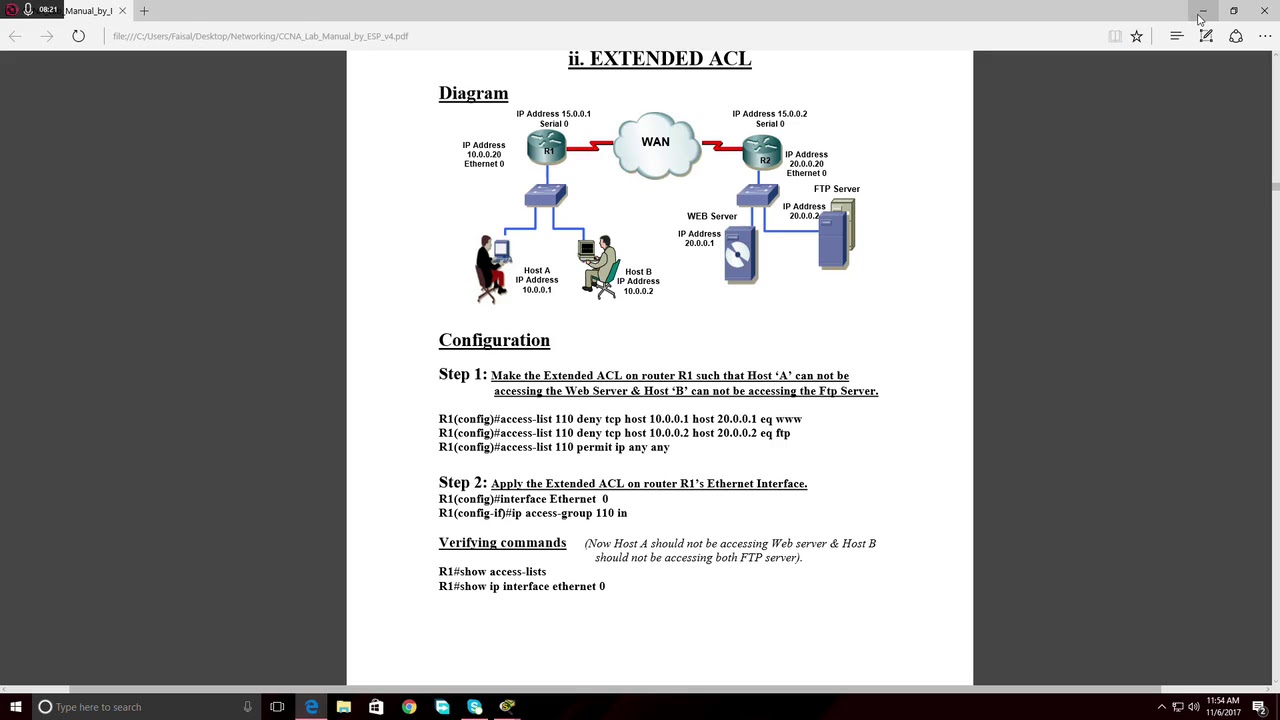This screenshot has width=1280, height=720.
Task: Show hidden system tray icons chevron
Action: (x=1161, y=707)
